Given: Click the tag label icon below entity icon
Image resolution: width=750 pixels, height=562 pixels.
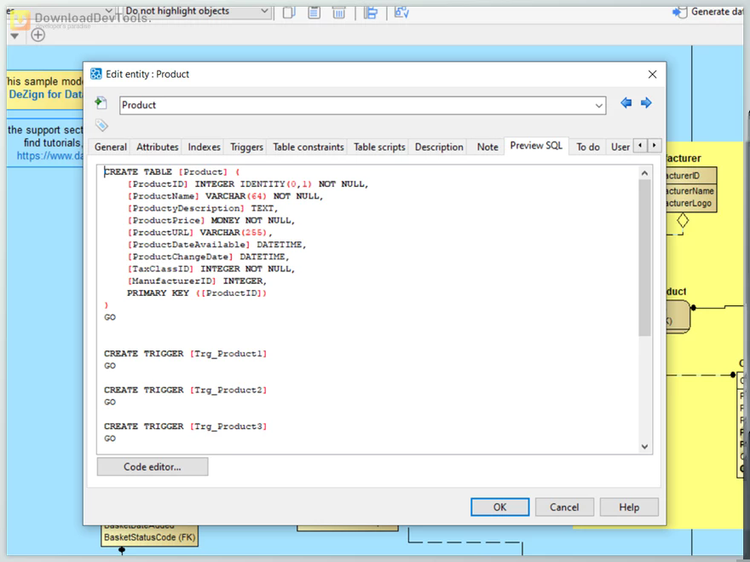Looking at the screenshot, I should pos(101,125).
